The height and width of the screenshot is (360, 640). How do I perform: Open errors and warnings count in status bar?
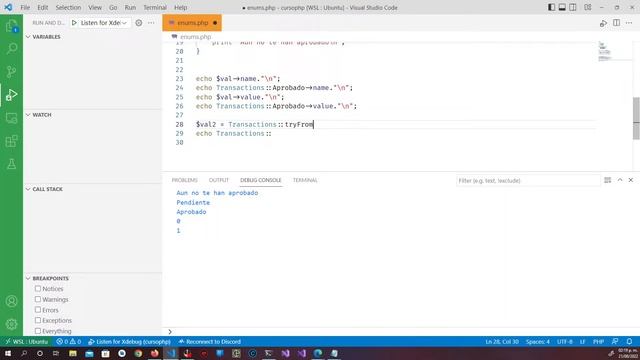[x=69, y=341]
